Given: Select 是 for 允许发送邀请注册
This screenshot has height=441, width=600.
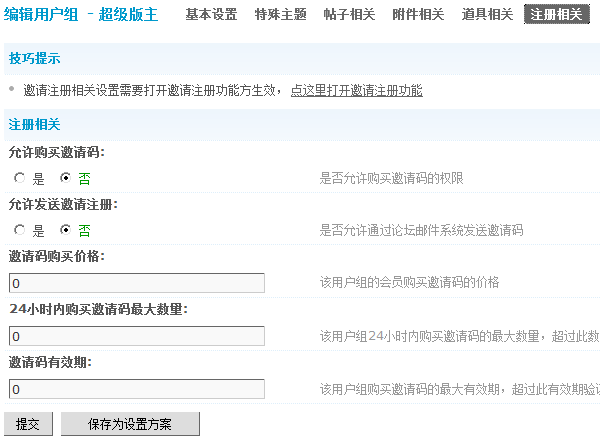Looking at the screenshot, I should pyautogui.click(x=20, y=230).
